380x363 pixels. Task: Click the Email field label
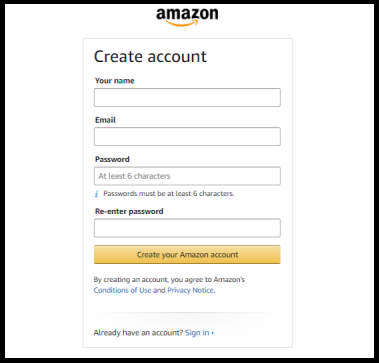(x=105, y=120)
